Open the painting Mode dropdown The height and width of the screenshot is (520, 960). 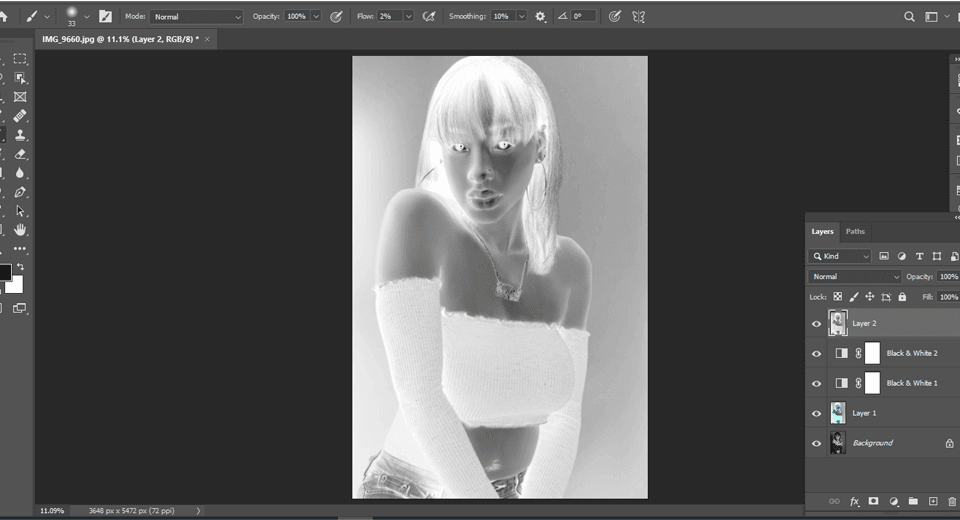(196, 17)
